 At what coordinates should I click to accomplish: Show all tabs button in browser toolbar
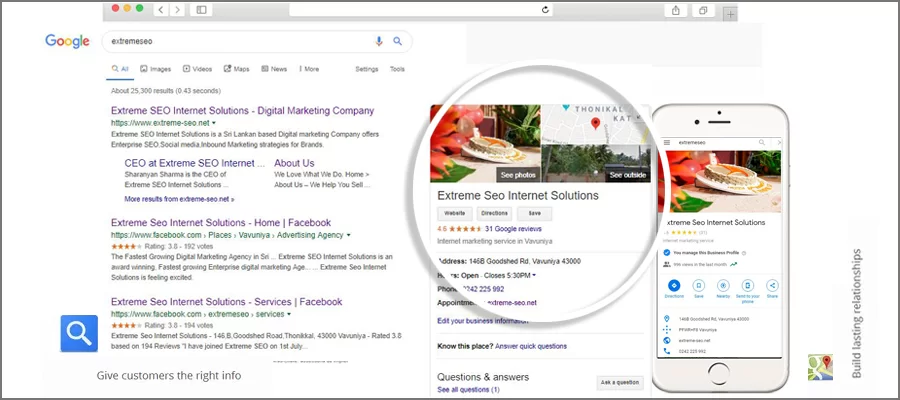pos(703,10)
